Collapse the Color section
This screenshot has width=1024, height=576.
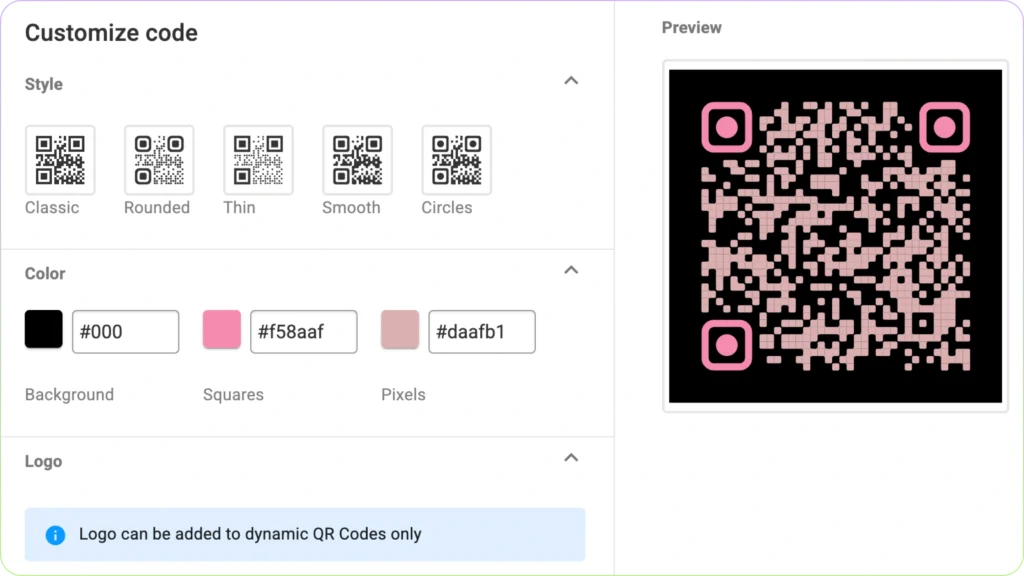point(571,270)
